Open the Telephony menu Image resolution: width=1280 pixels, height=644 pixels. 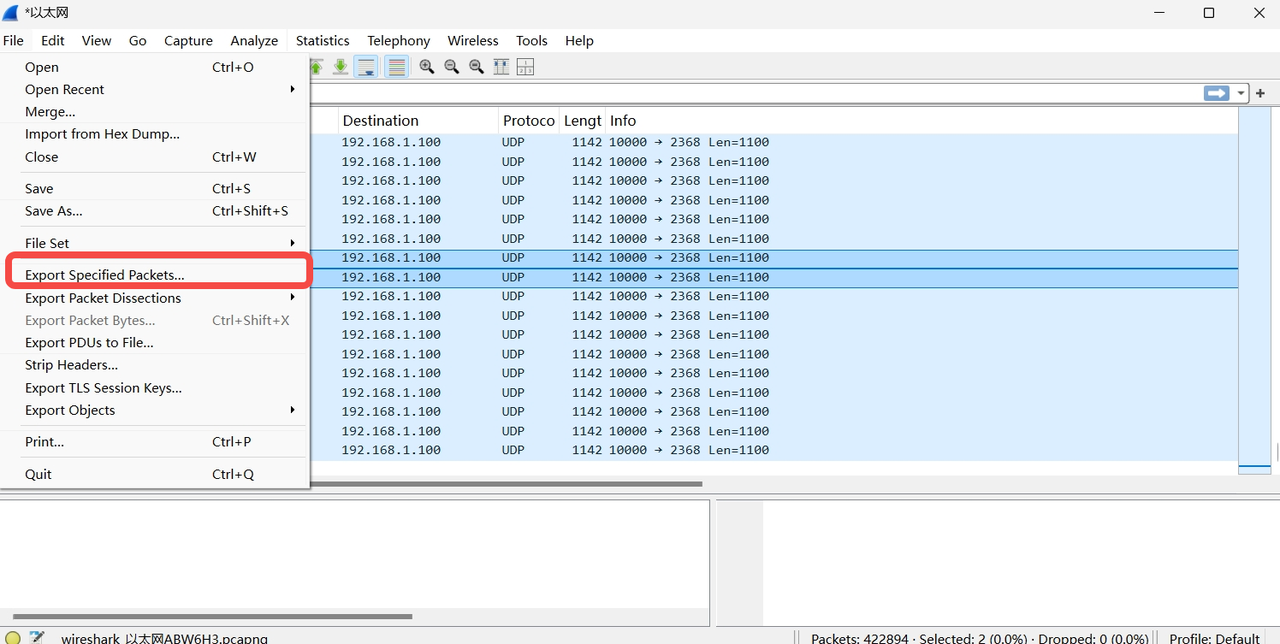click(x=398, y=40)
